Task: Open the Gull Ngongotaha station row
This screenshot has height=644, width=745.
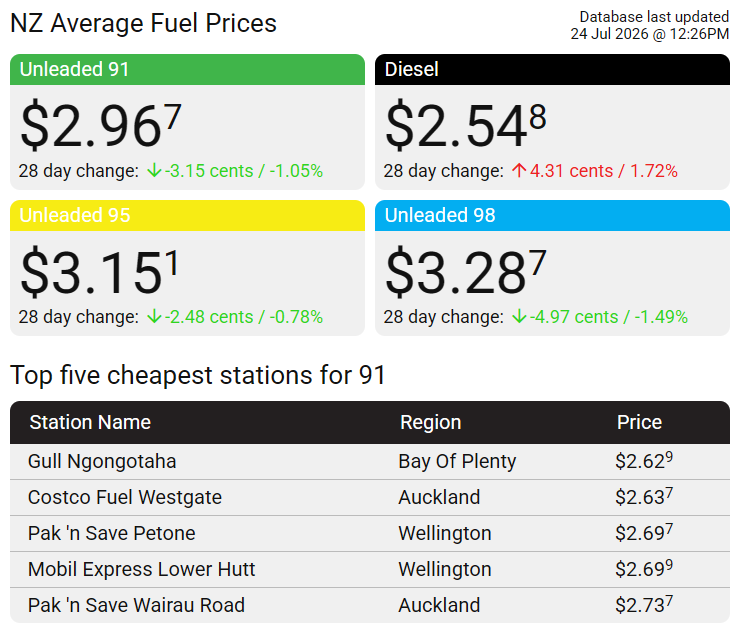Action: point(370,461)
